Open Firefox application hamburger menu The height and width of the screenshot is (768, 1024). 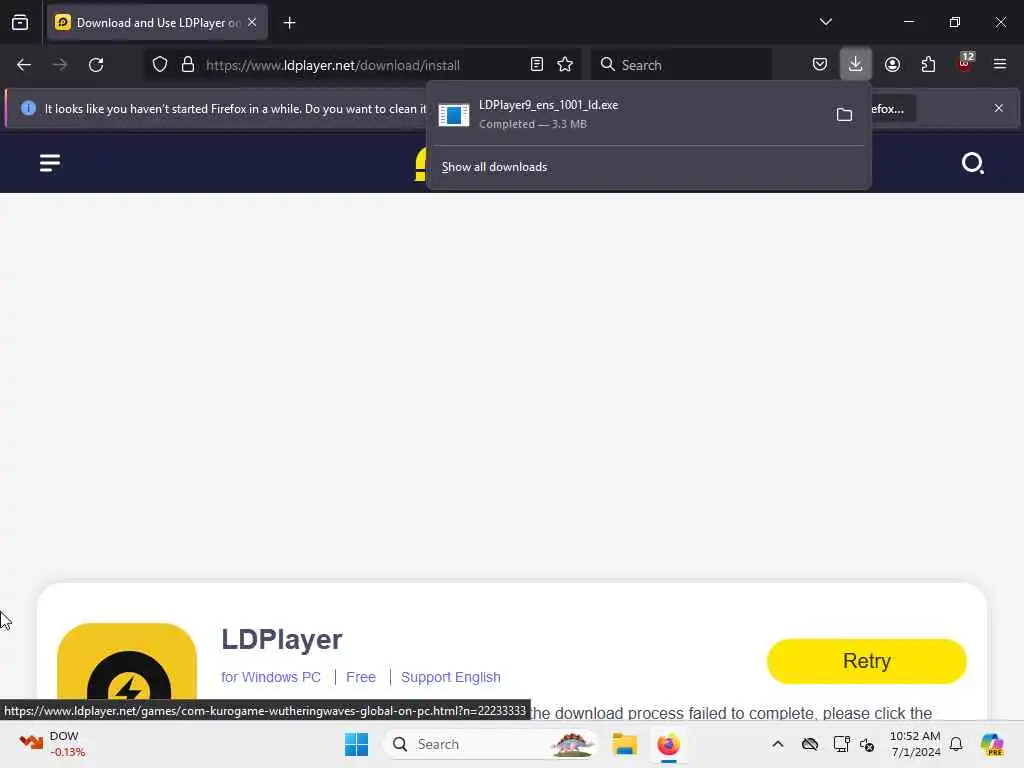[x=1000, y=65]
